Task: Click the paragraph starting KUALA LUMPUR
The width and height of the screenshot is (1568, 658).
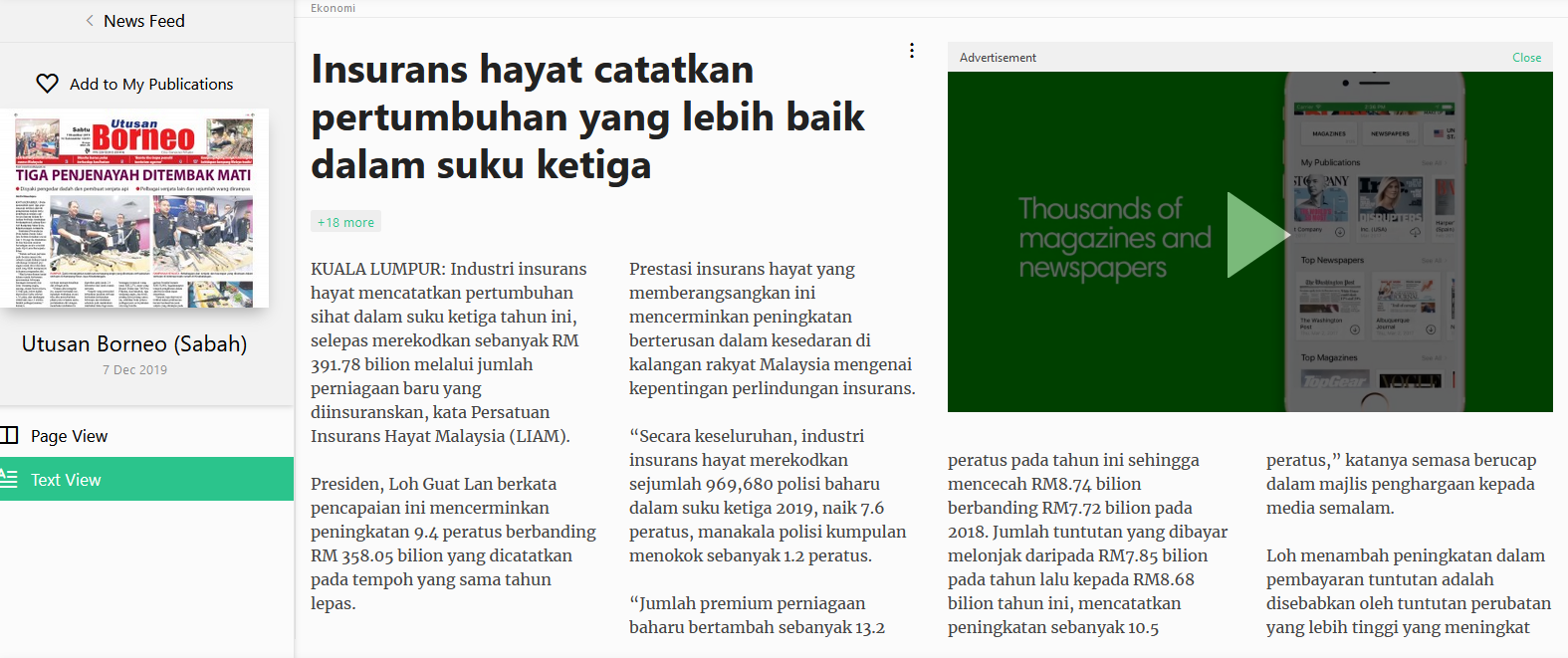Action: tap(449, 352)
